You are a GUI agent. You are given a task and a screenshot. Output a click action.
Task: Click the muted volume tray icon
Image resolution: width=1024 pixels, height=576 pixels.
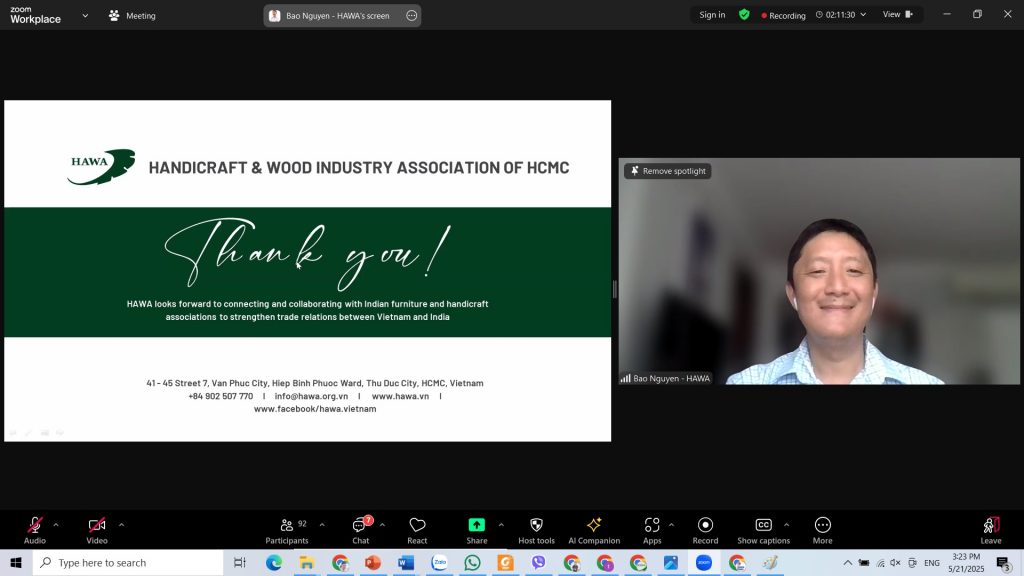pos(895,563)
